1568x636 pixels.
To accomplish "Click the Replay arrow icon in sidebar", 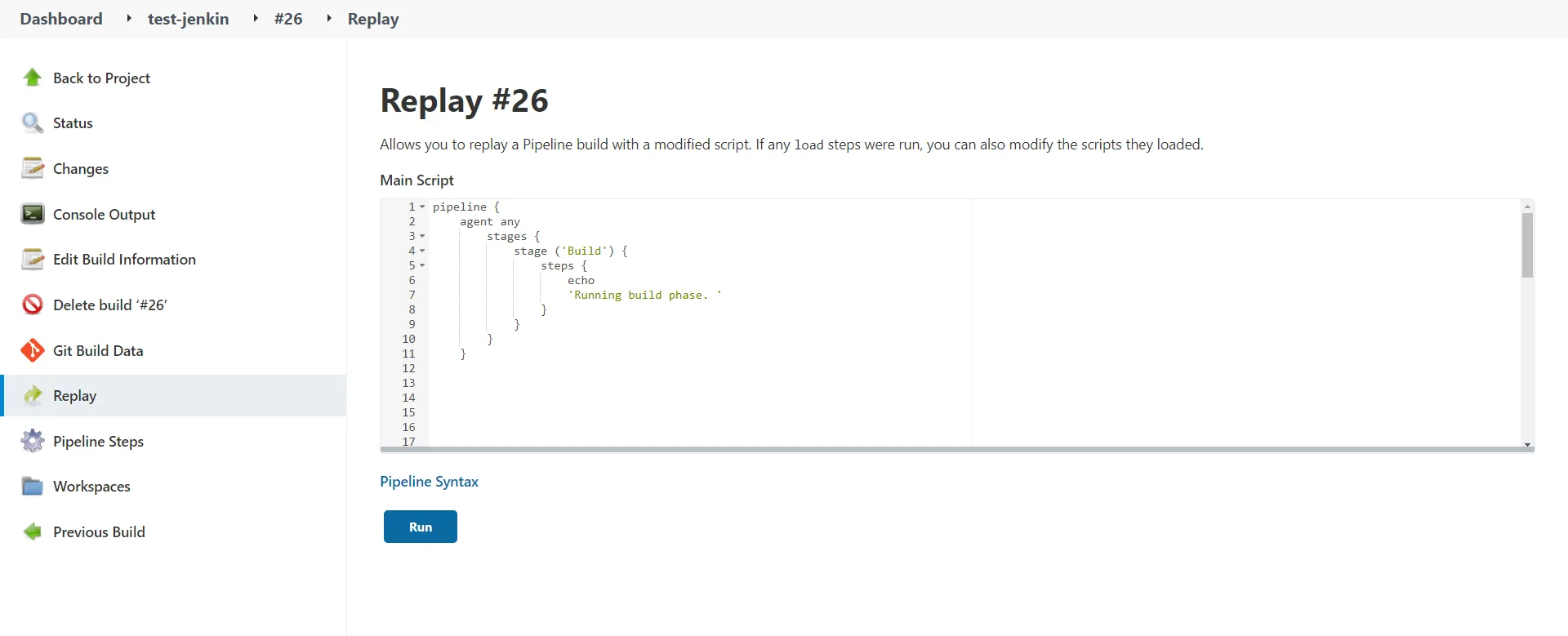I will pyautogui.click(x=33, y=396).
